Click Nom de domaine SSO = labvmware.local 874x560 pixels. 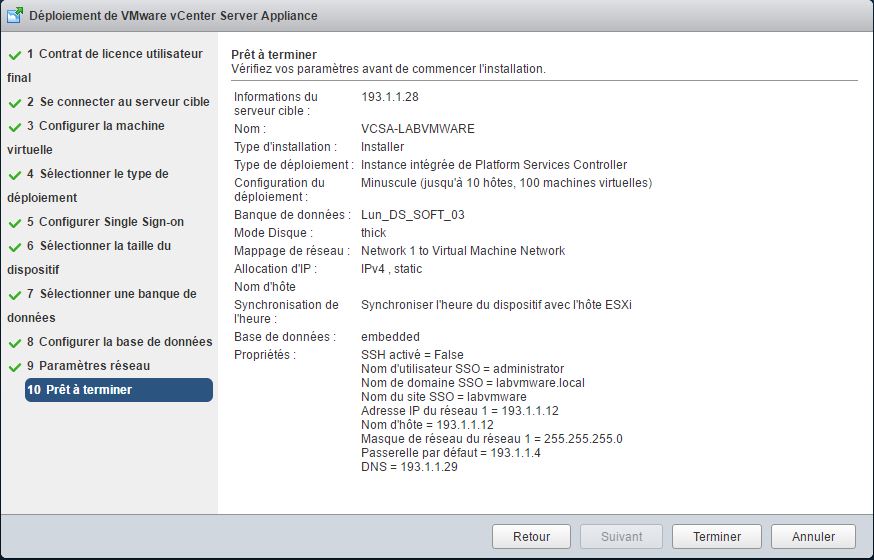(473, 383)
